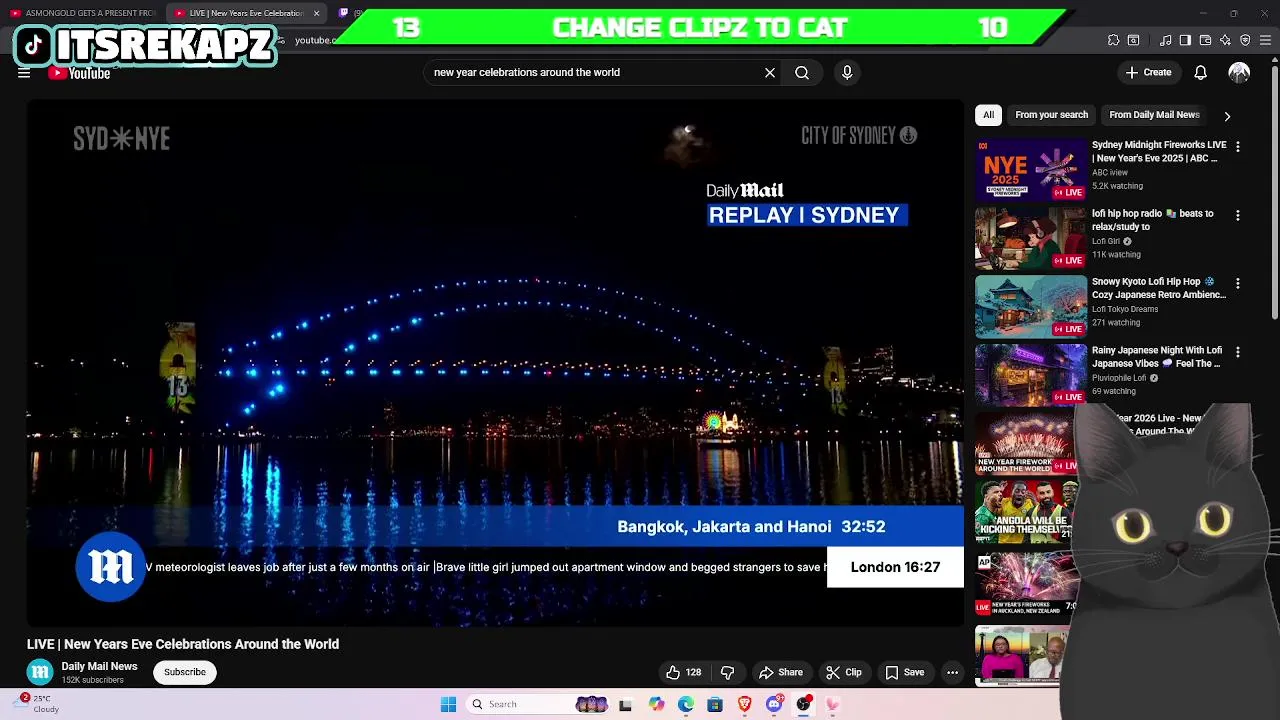1280x720 pixels.
Task: Open the Daily Mail News channel avatar
Action: [40, 672]
